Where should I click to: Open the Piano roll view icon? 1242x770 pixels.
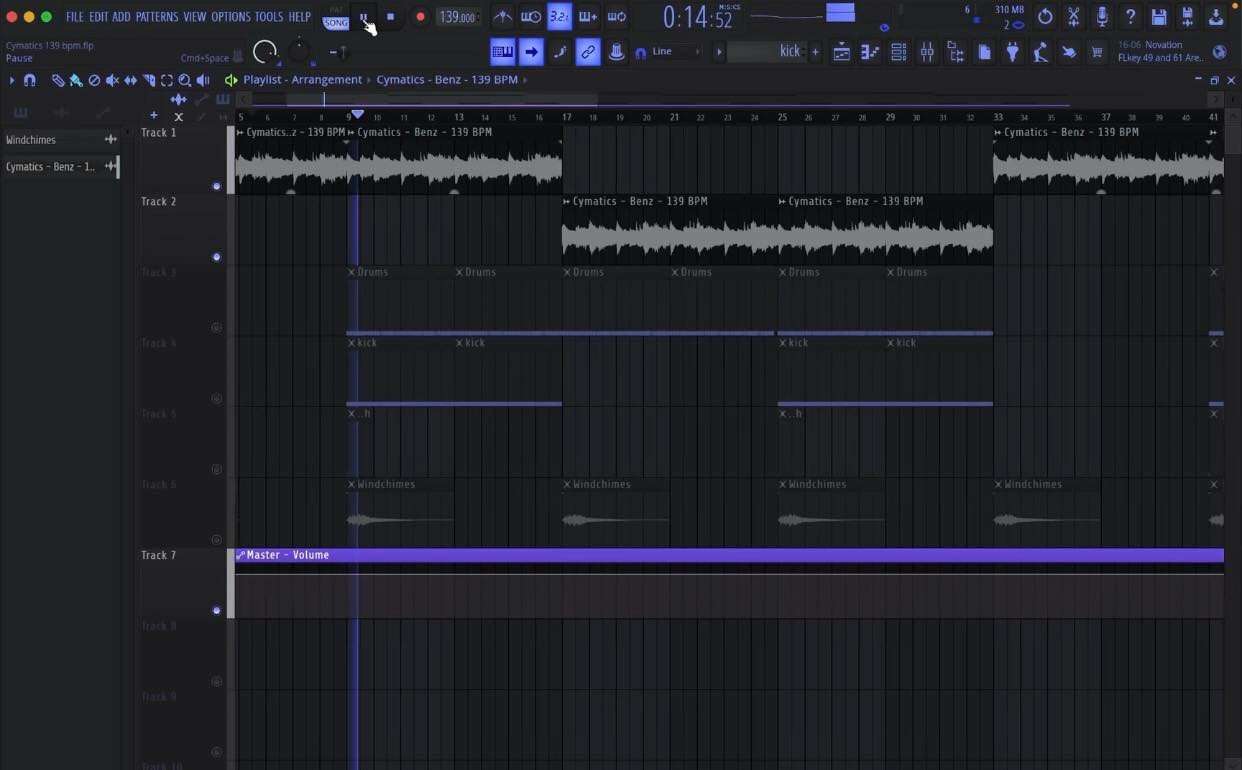[870, 52]
